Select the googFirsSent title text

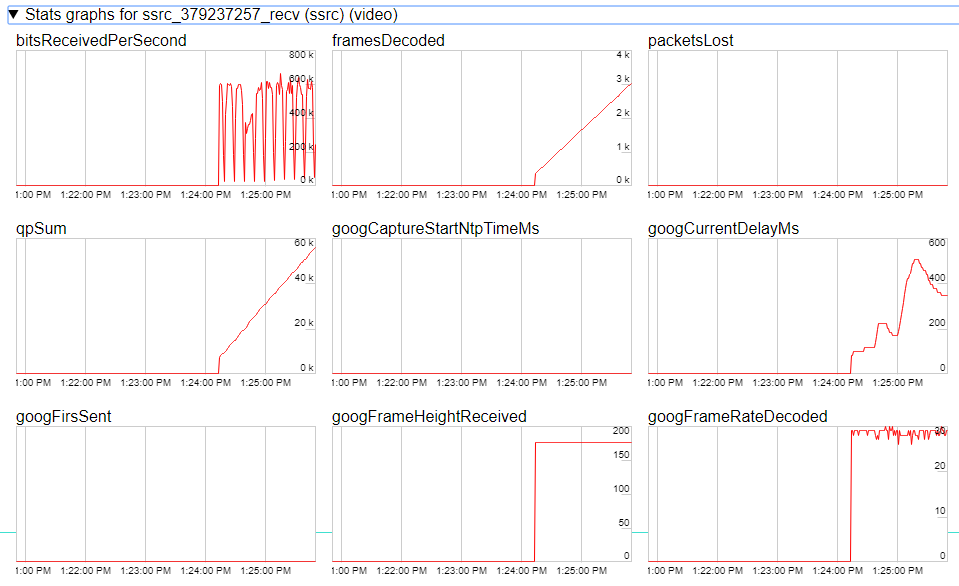[64, 417]
